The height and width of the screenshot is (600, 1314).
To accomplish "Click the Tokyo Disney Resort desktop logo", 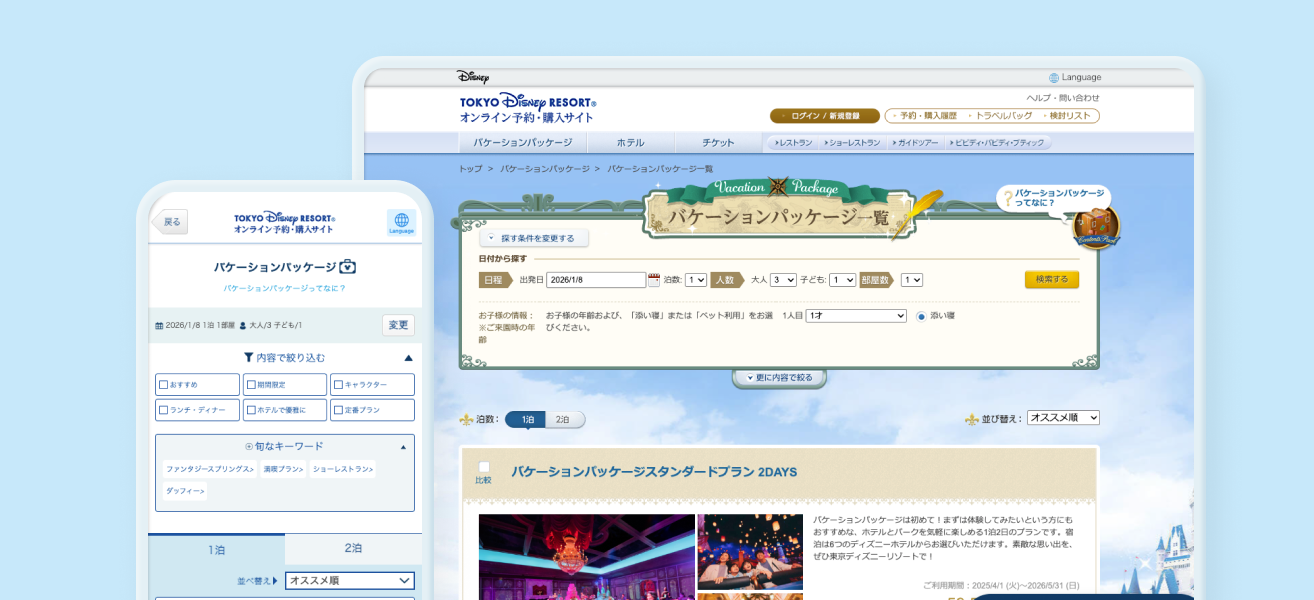I will click(527, 109).
